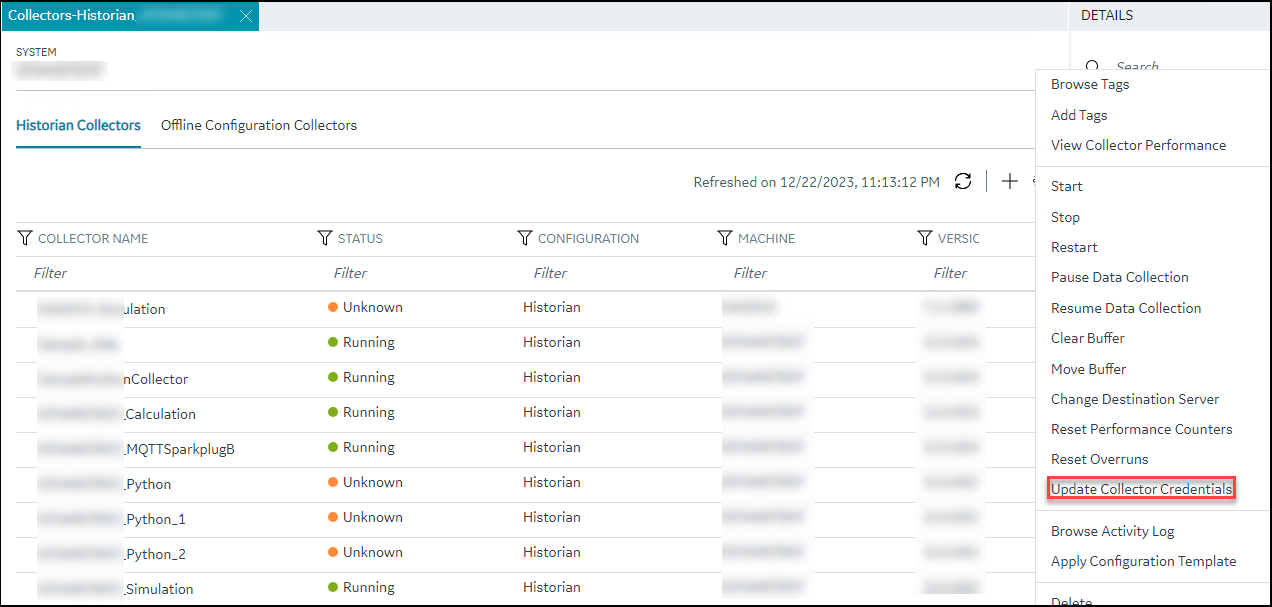Sort by MACHINE column header

(766, 238)
